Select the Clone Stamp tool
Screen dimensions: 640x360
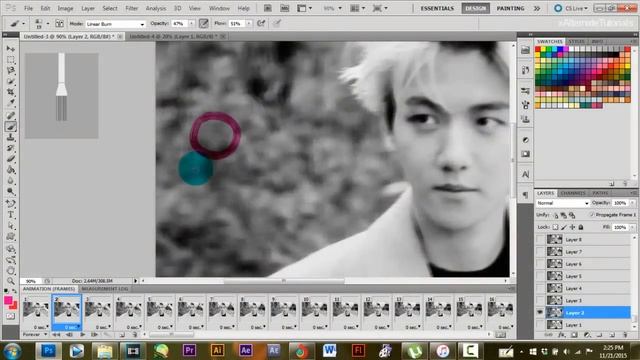point(11,138)
